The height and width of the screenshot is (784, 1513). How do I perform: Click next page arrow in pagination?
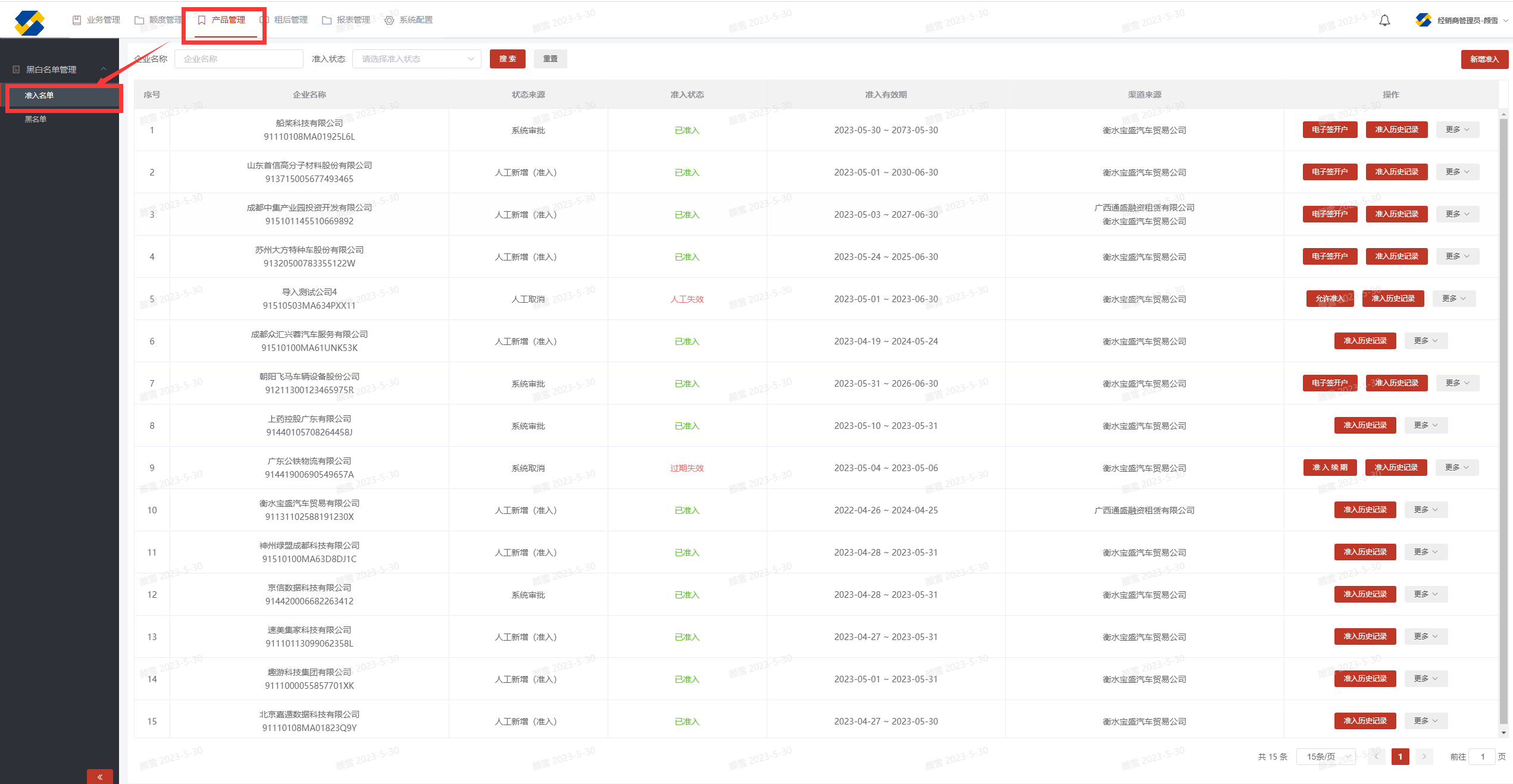(1424, 757)
